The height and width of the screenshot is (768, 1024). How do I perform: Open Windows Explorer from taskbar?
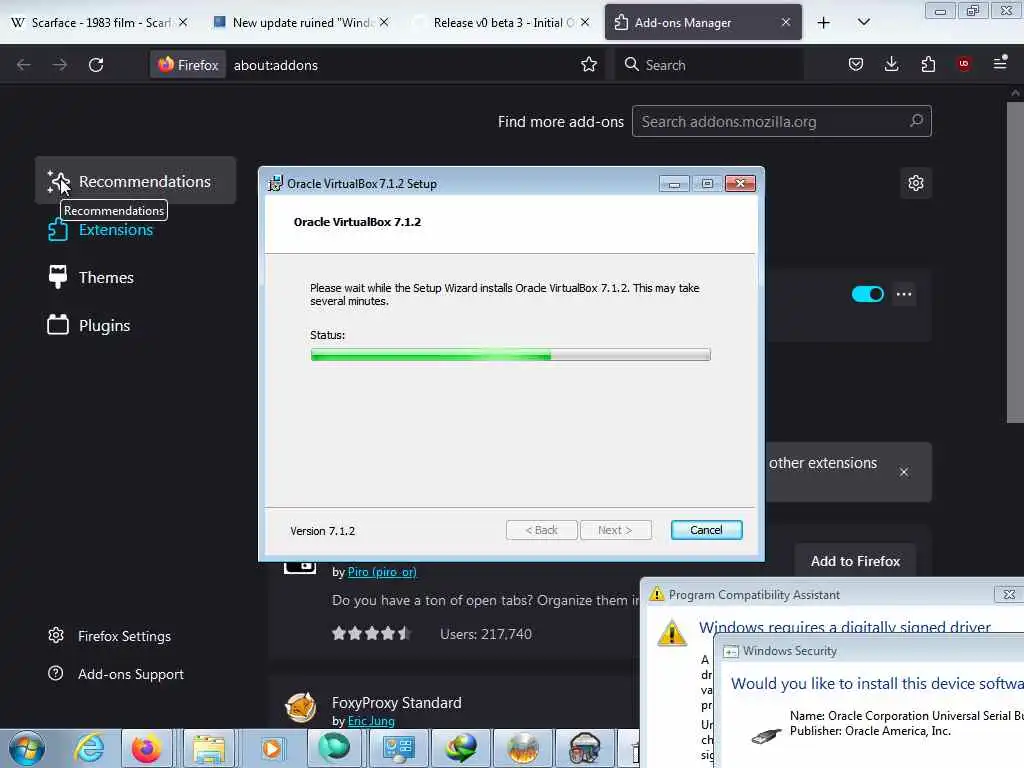pos(208,748)
